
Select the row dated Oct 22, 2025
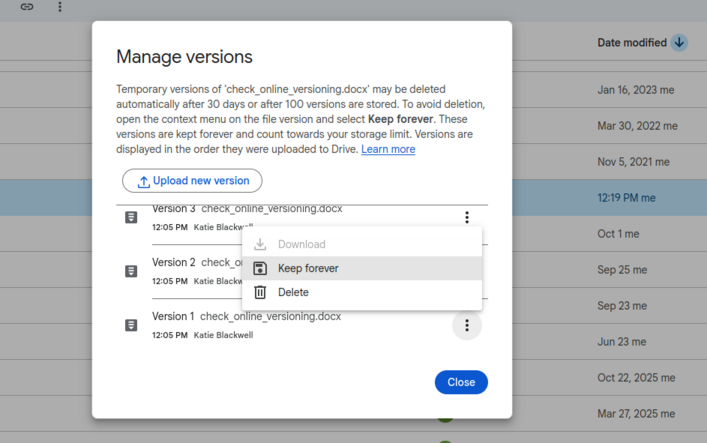point(636,378)
